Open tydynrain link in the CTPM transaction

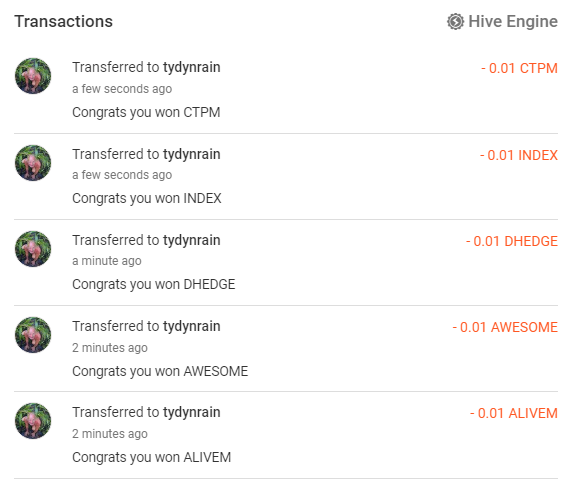tap(191, 68)
